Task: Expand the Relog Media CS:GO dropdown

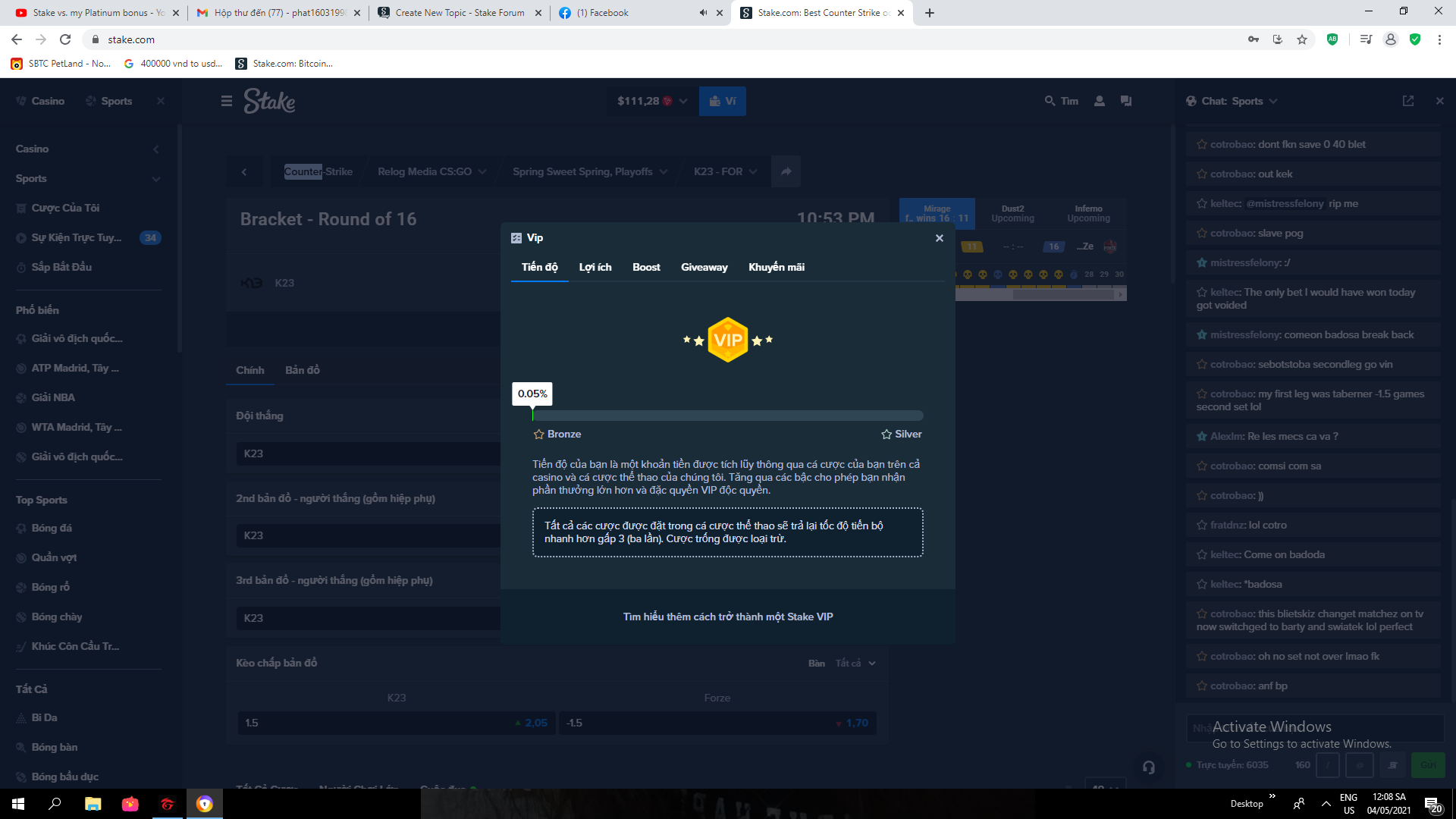Action: tap(431, 172)
